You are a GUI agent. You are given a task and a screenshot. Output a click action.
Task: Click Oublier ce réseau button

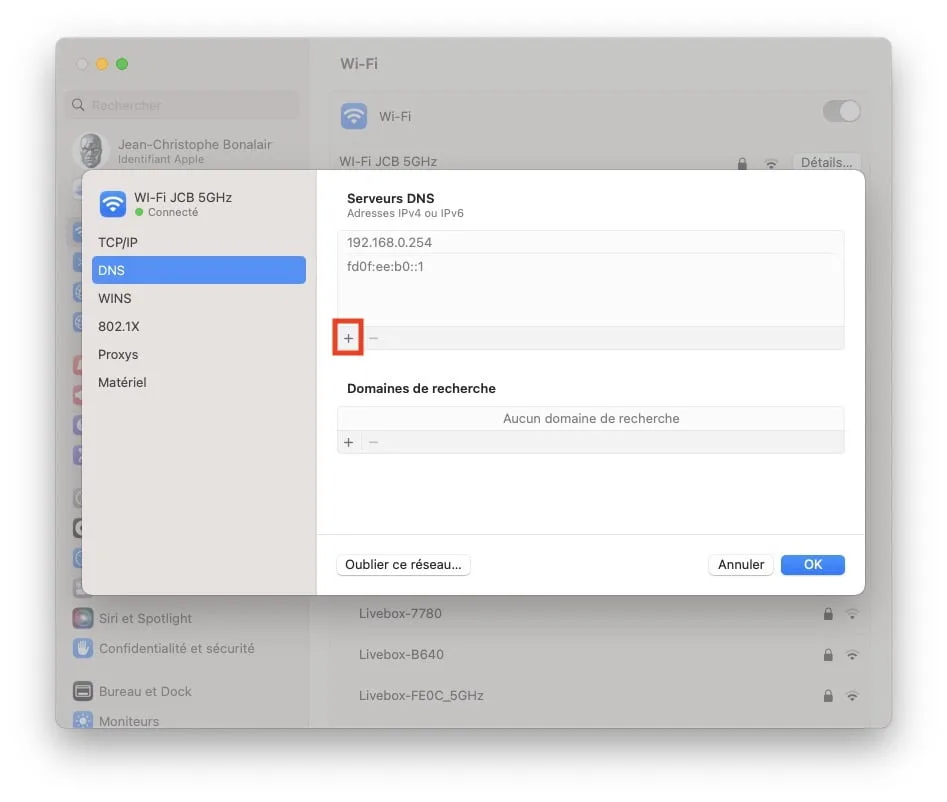[403, 565]
